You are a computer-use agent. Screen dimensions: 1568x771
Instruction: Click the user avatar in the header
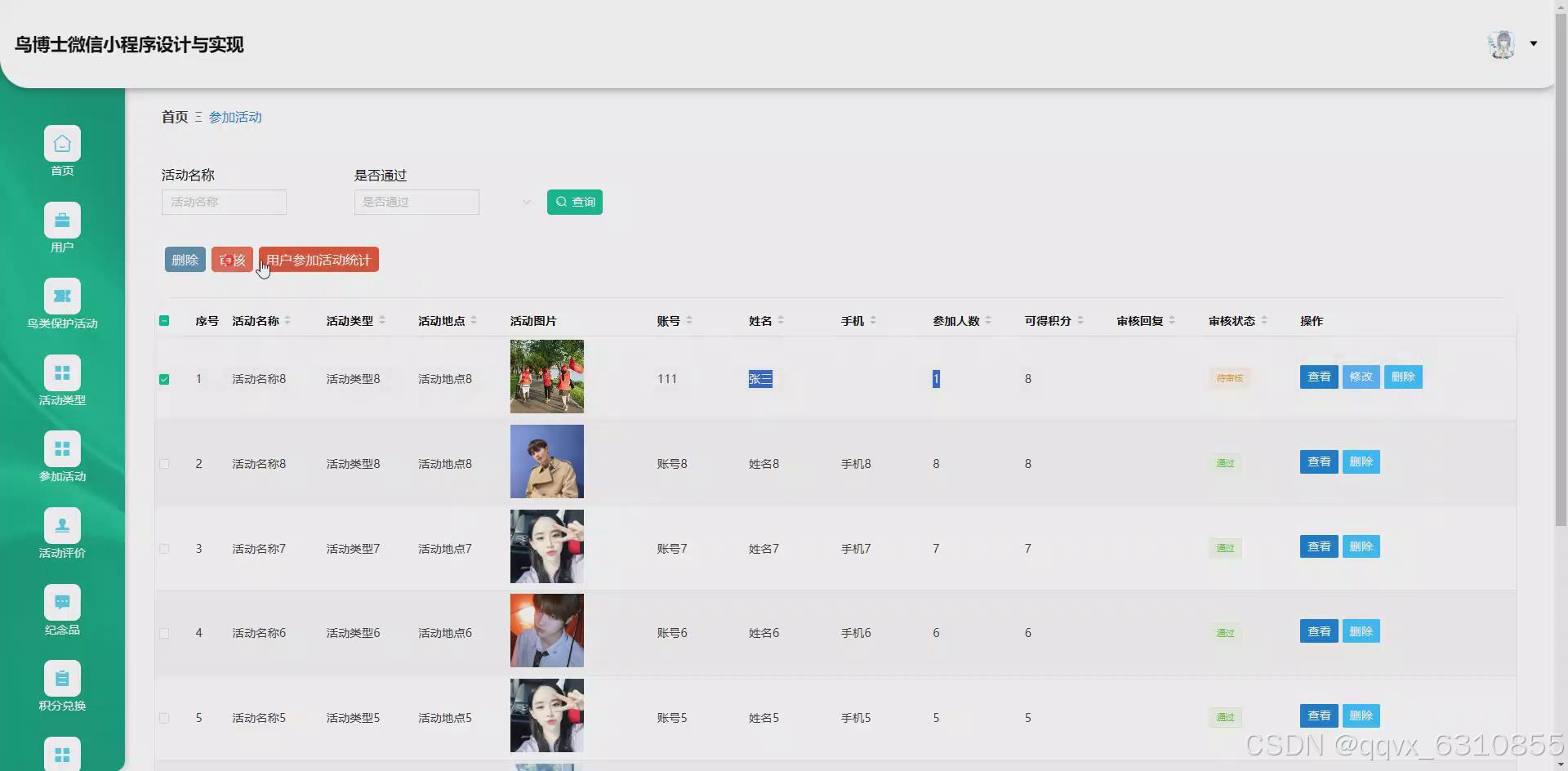(x=1501, y=44)
